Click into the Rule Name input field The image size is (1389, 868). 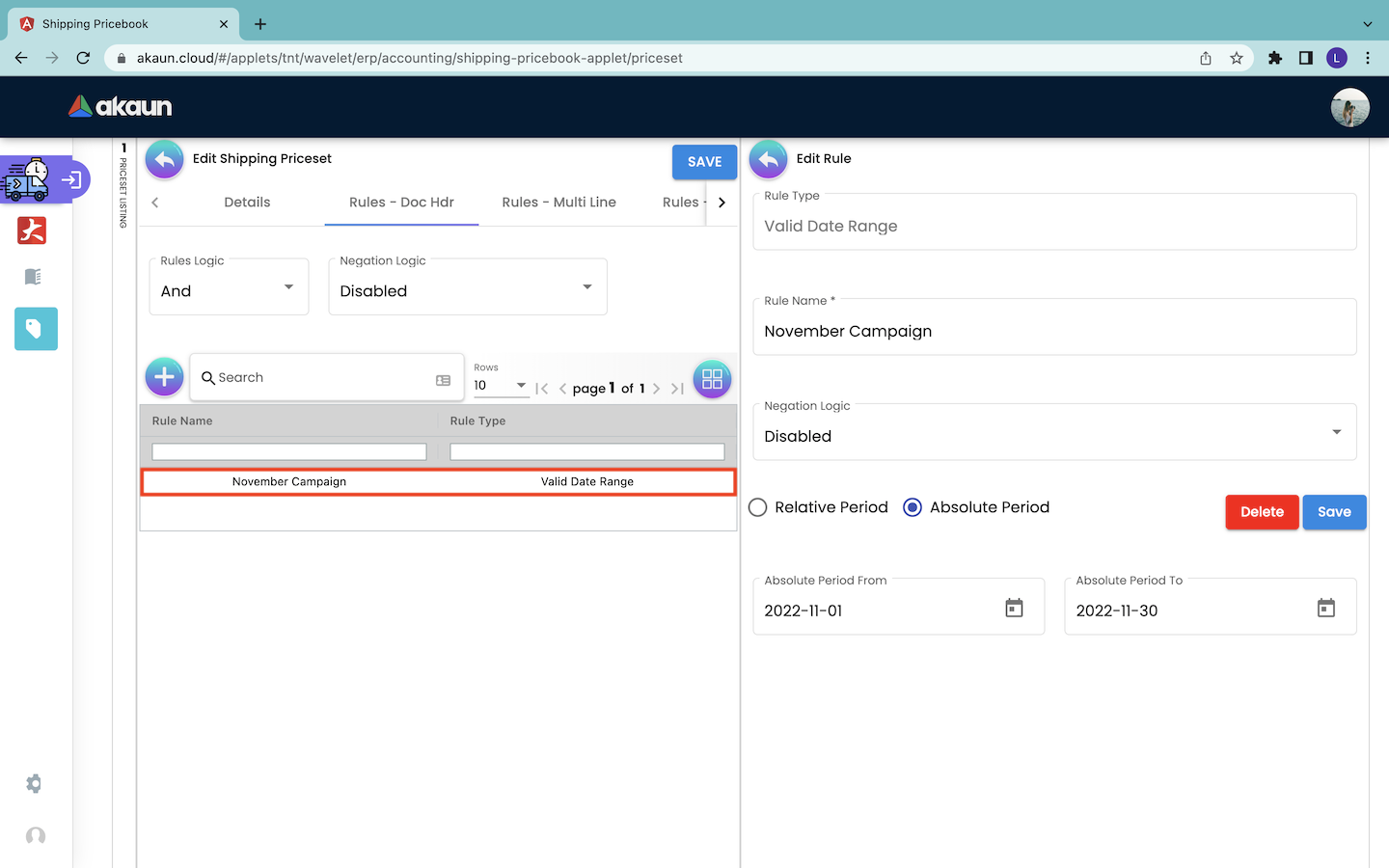[x=1053, y=331]
